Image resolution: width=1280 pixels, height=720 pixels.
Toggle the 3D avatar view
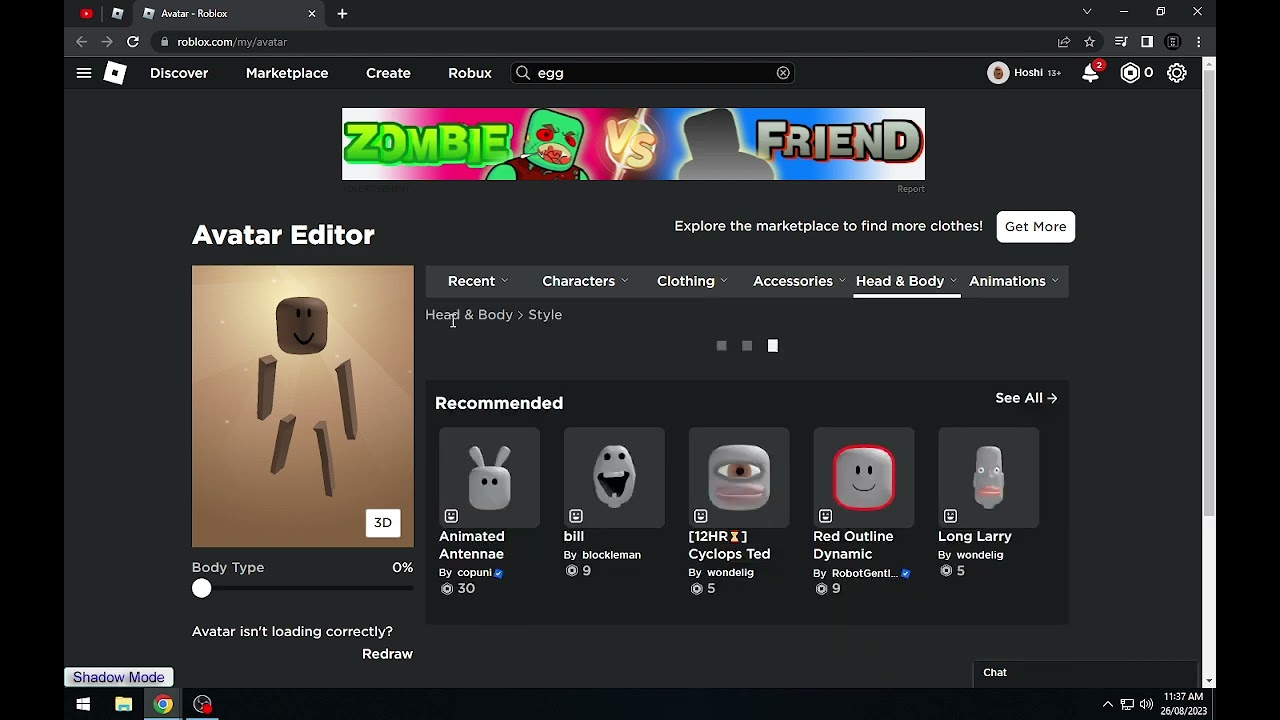[383, 523]
